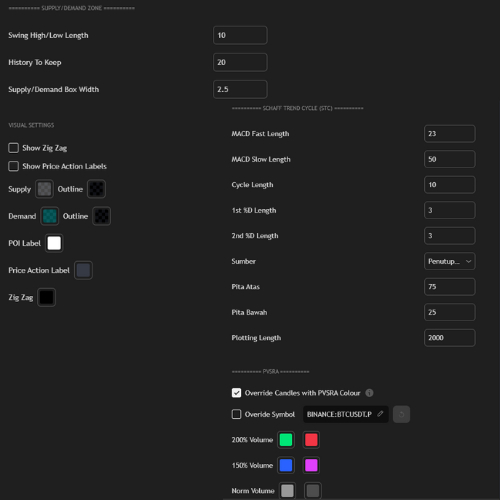Click the Supply/Demand Box Width input field
This screenshot has height=500, width=500.
point(240,89)
